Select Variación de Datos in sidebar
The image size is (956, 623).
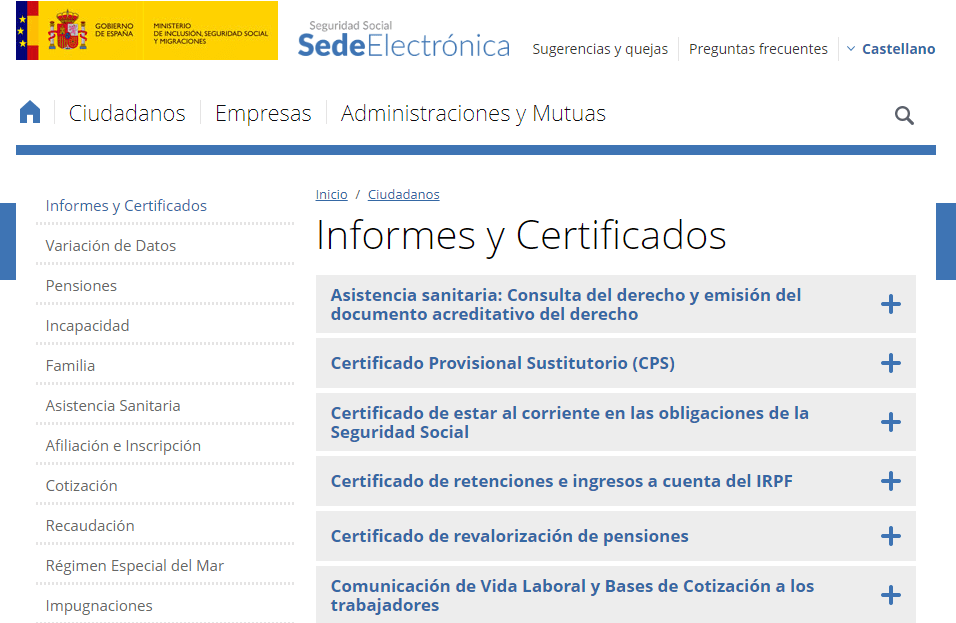[110, 246]
